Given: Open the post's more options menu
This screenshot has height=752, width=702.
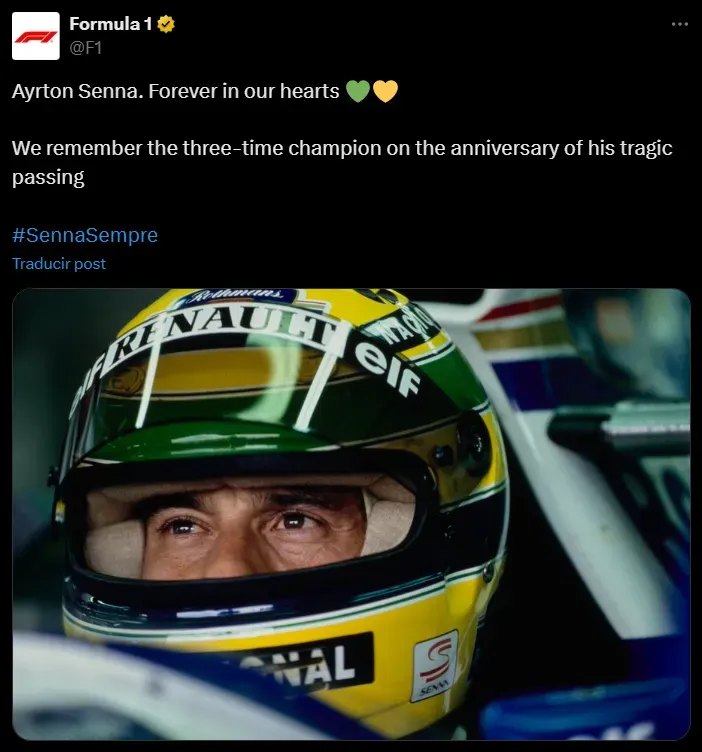Looking at the screenshot, I should [x=680, y=24].
